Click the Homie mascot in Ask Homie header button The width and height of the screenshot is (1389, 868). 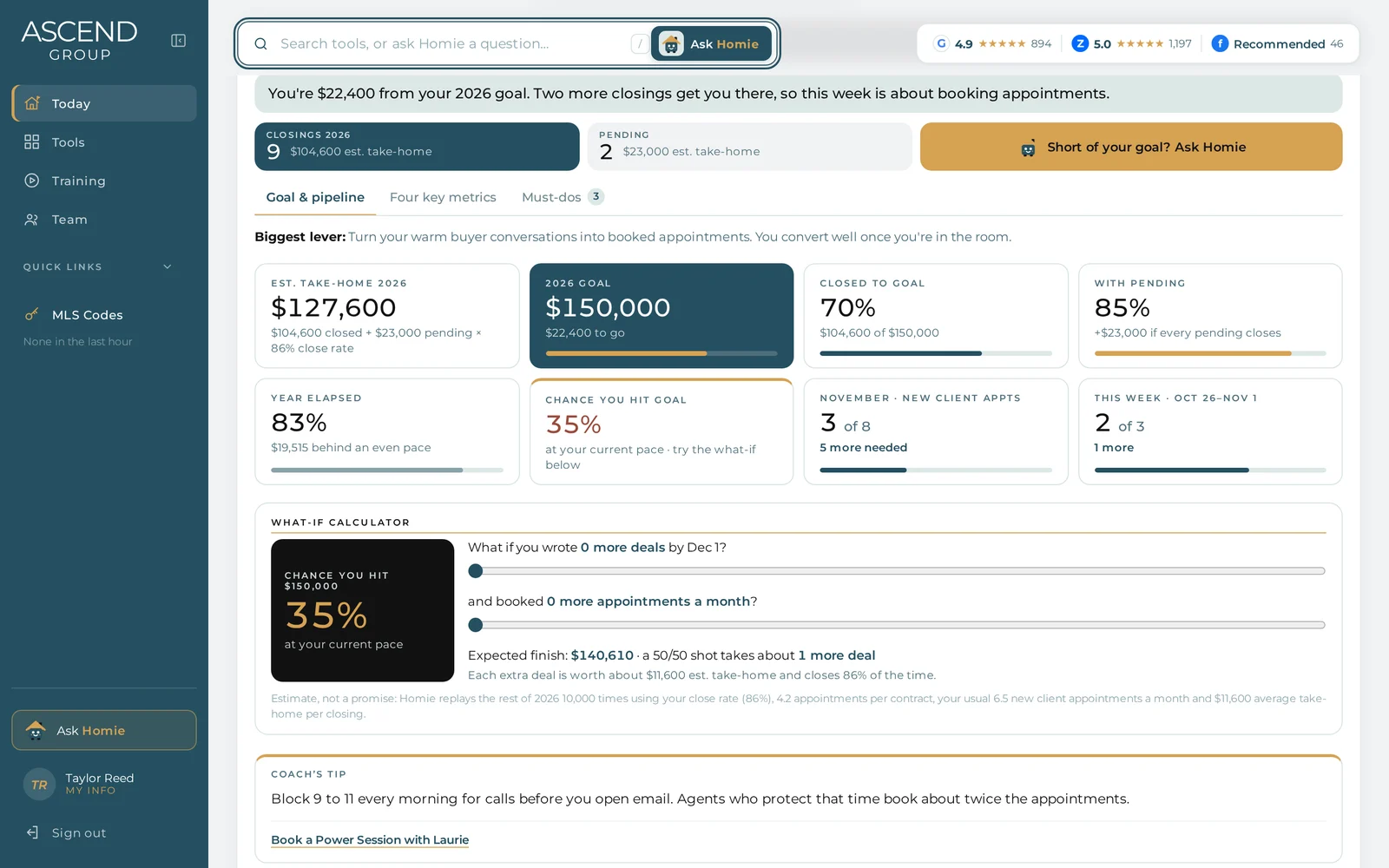tap(671, 44)
